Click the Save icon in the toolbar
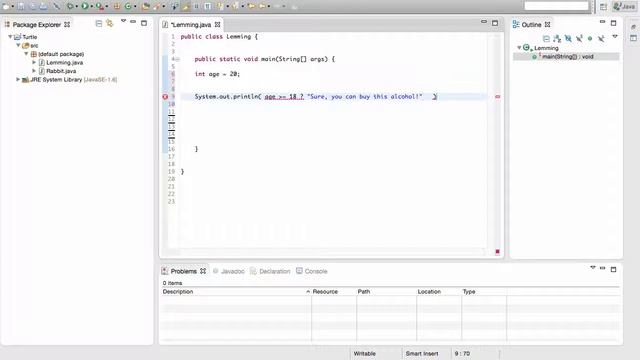 pos(21,6)
